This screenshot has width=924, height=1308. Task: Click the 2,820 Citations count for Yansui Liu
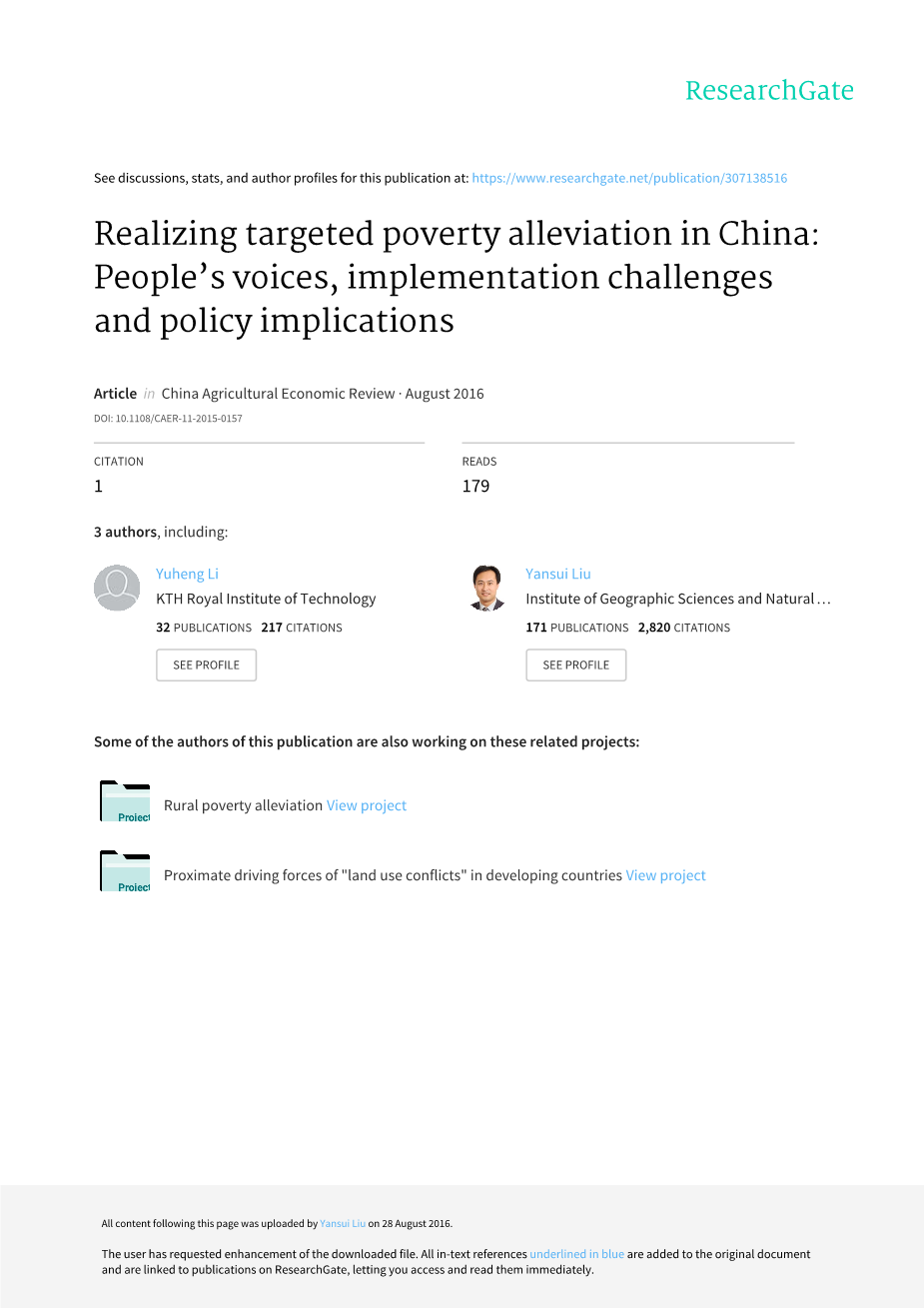click(x=684, y=628)
